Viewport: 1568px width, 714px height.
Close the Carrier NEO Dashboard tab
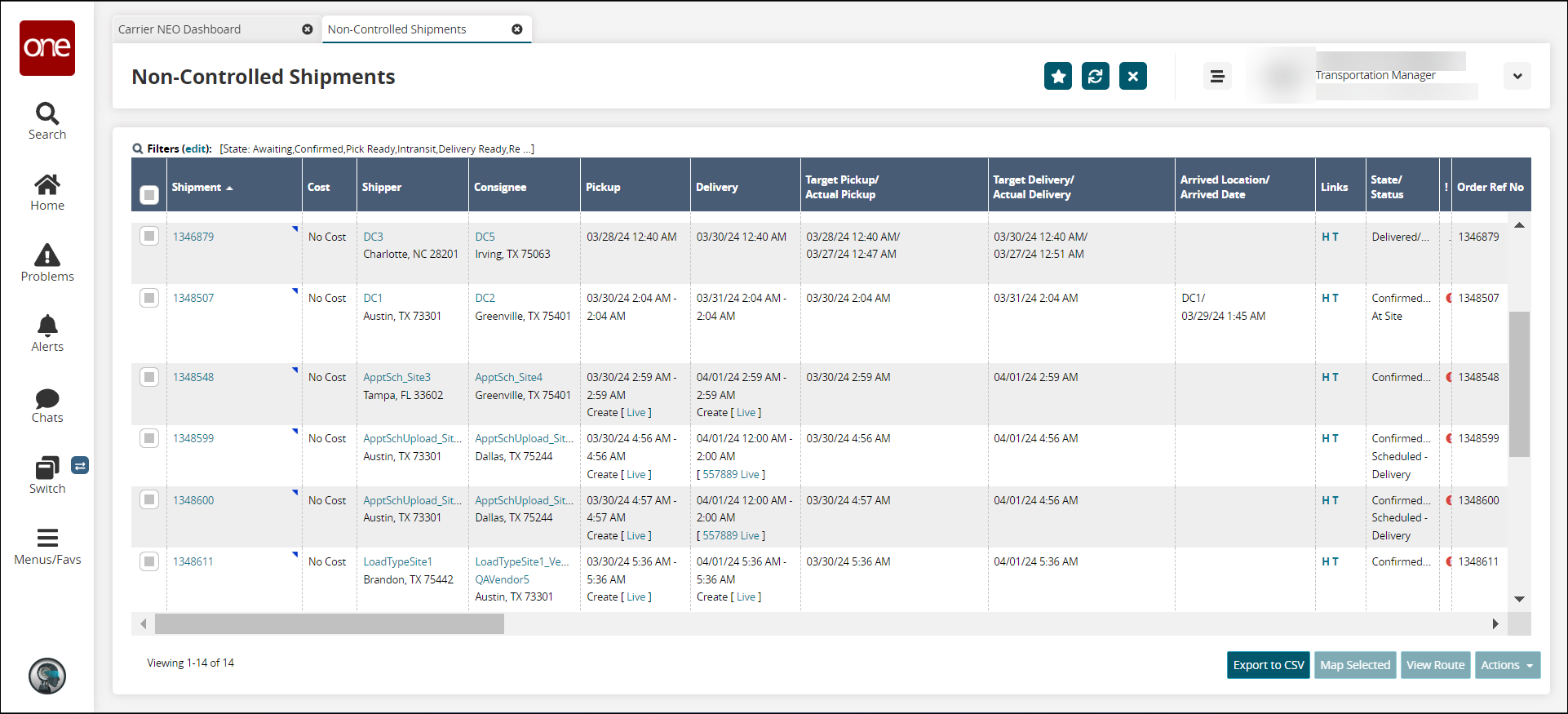(308, 29)
